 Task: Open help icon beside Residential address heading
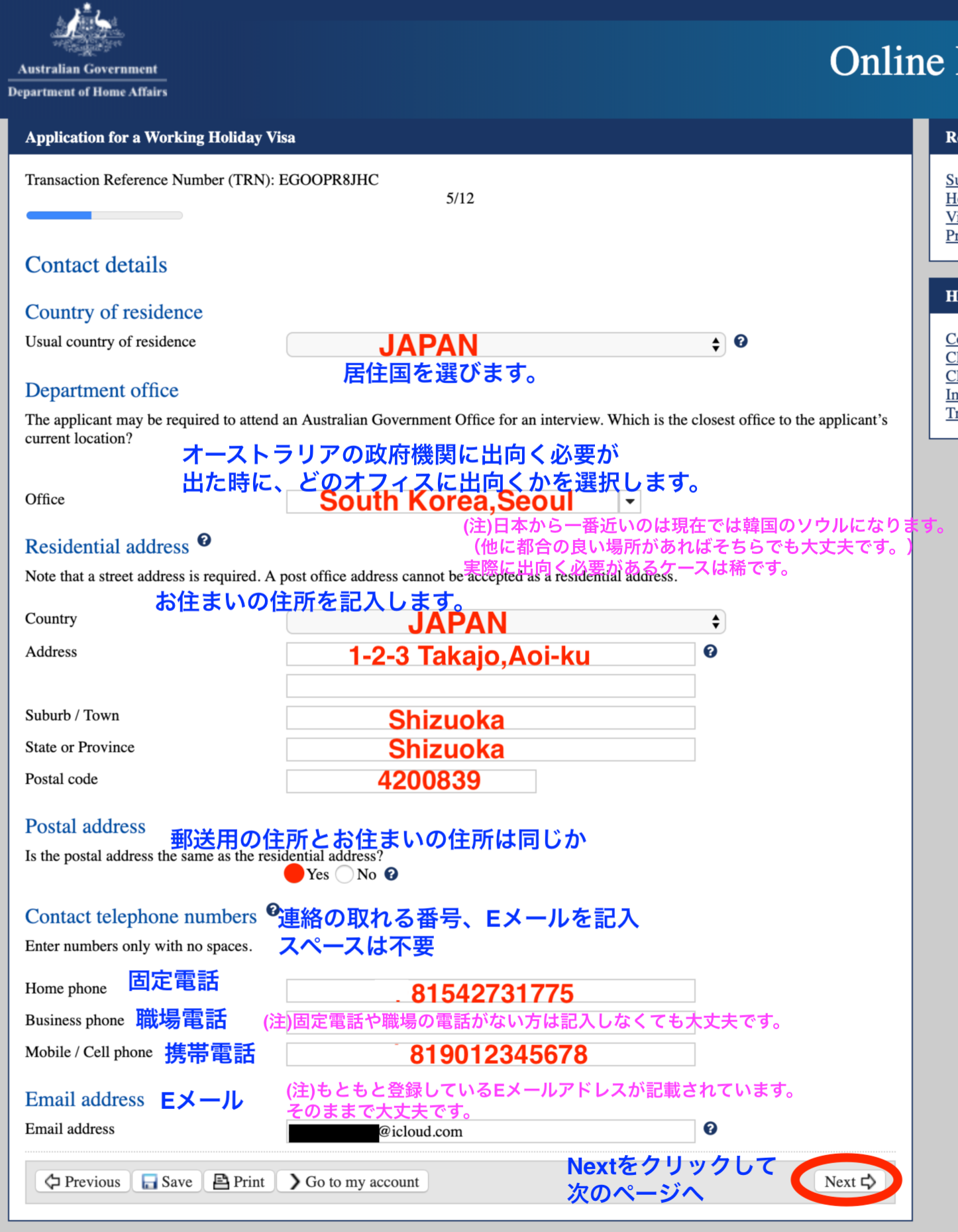pyautogui.click(x=204, y=539)
